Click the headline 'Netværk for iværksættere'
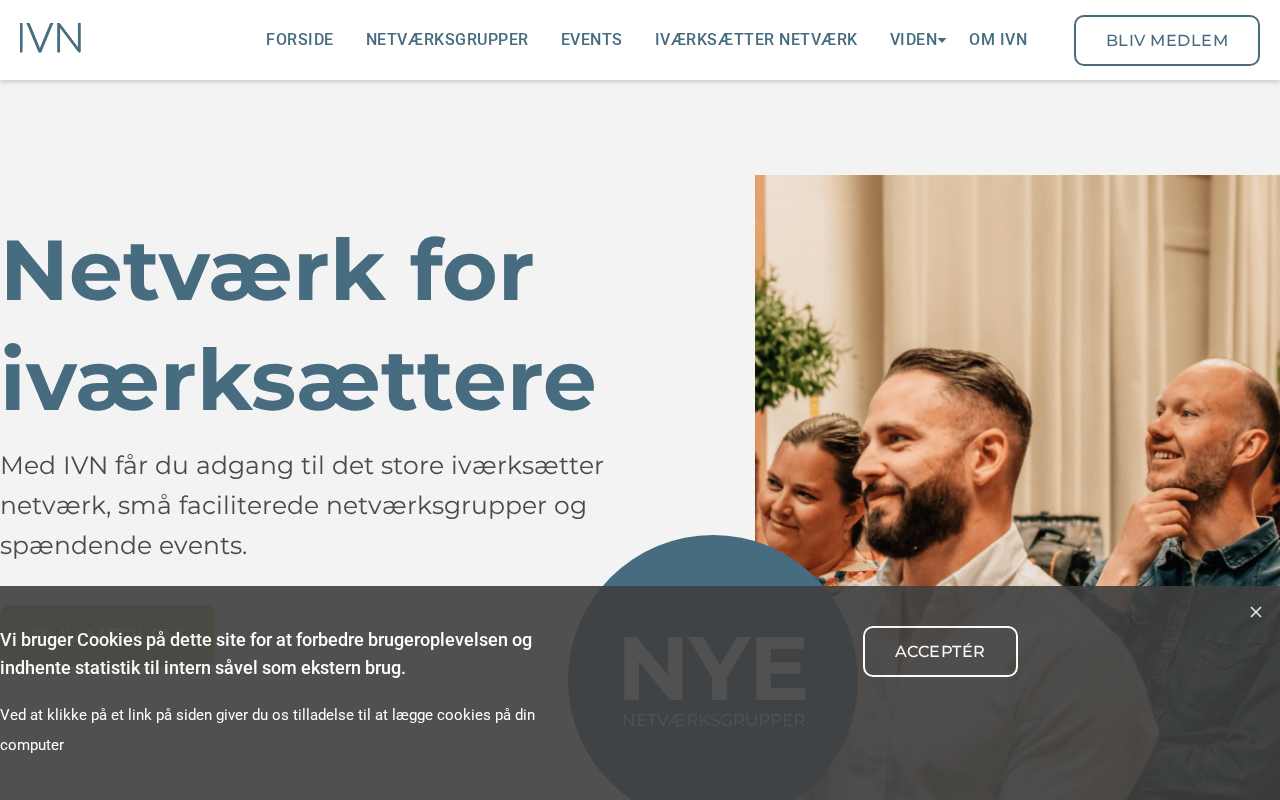 coord(298,325)
